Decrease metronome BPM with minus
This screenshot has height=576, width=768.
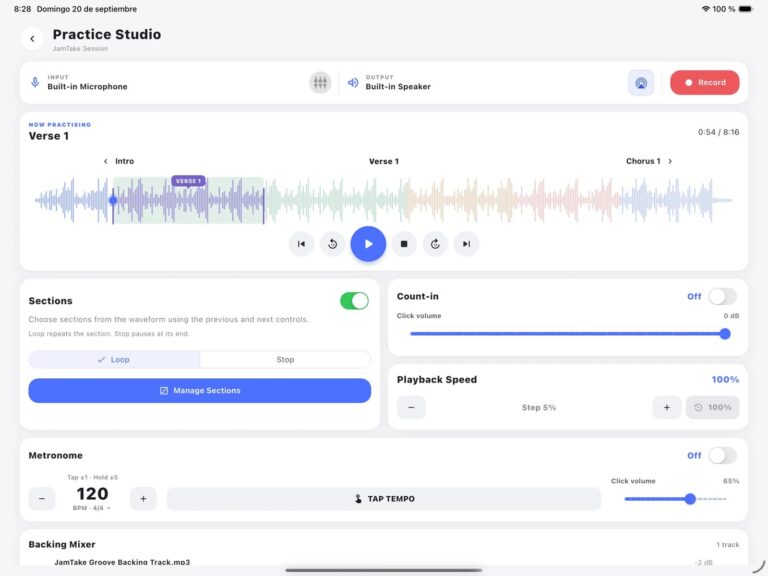pos(42,499)
